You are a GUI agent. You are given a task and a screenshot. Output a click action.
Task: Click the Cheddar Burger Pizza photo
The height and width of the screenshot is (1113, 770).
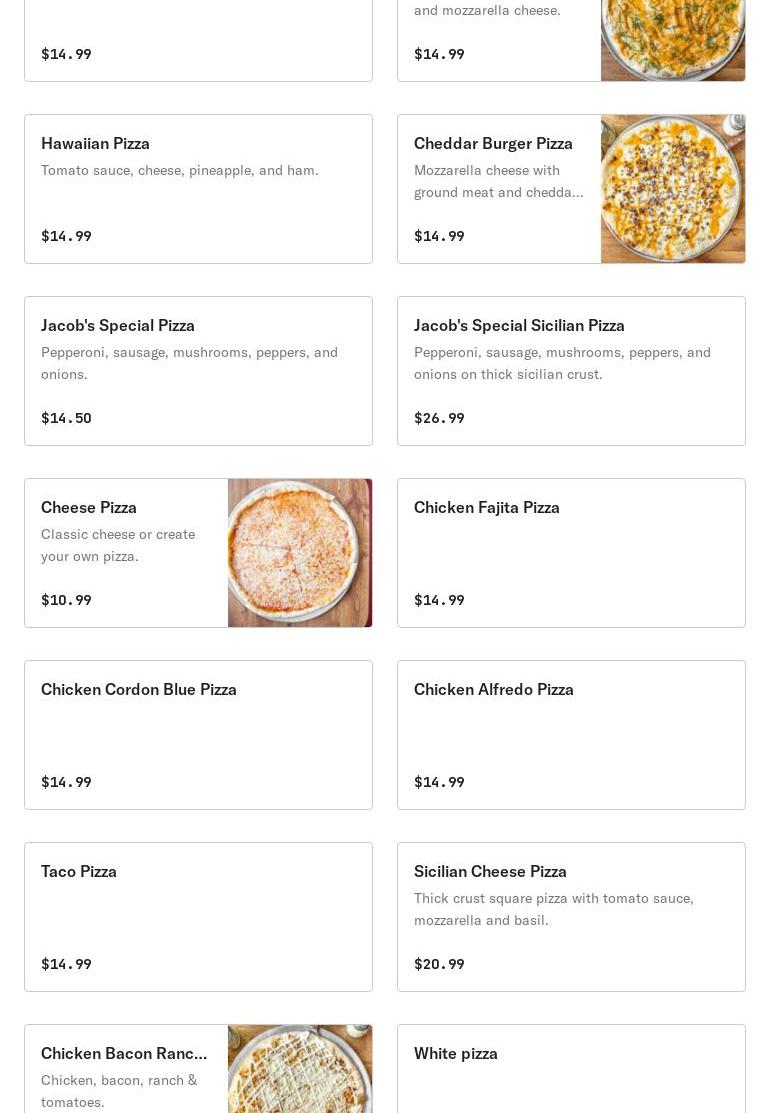(x=673, y=189)
